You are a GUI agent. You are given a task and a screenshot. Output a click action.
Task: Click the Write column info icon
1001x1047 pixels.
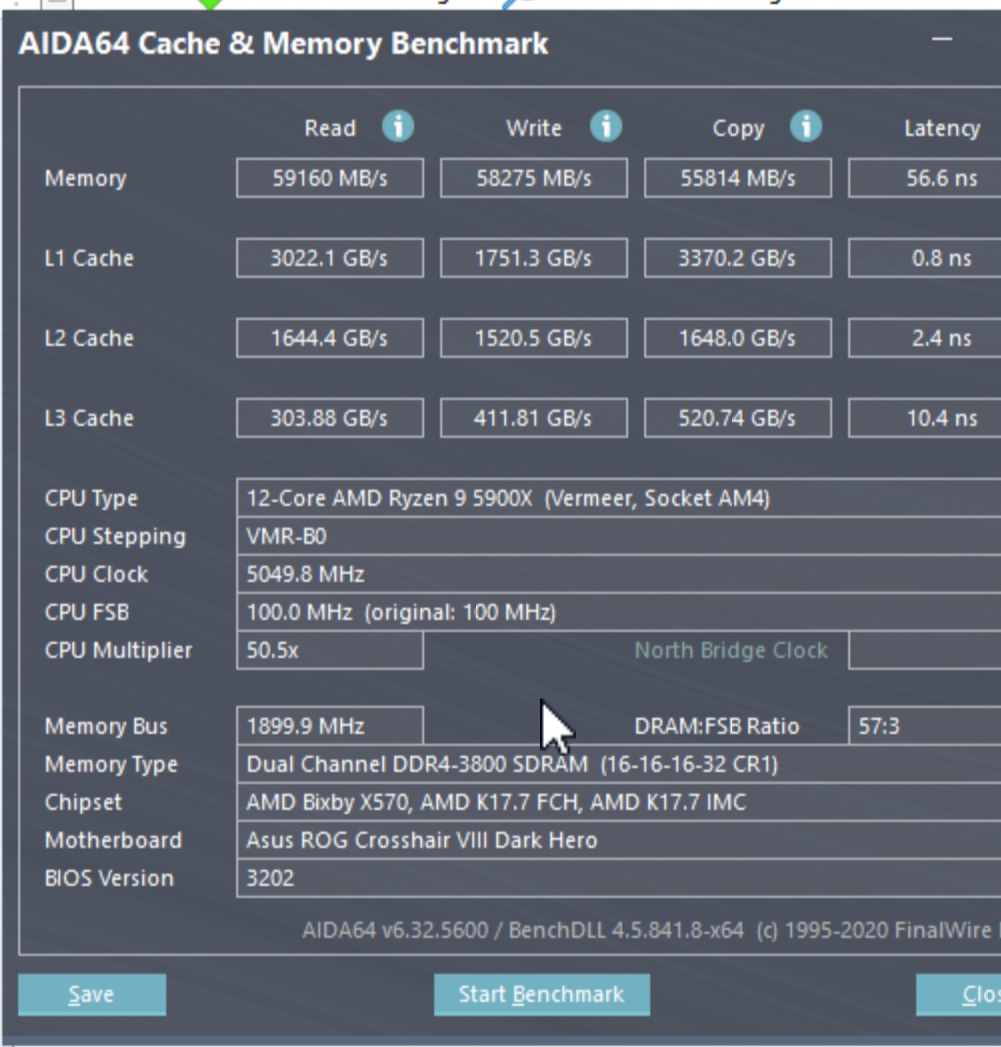606,126
